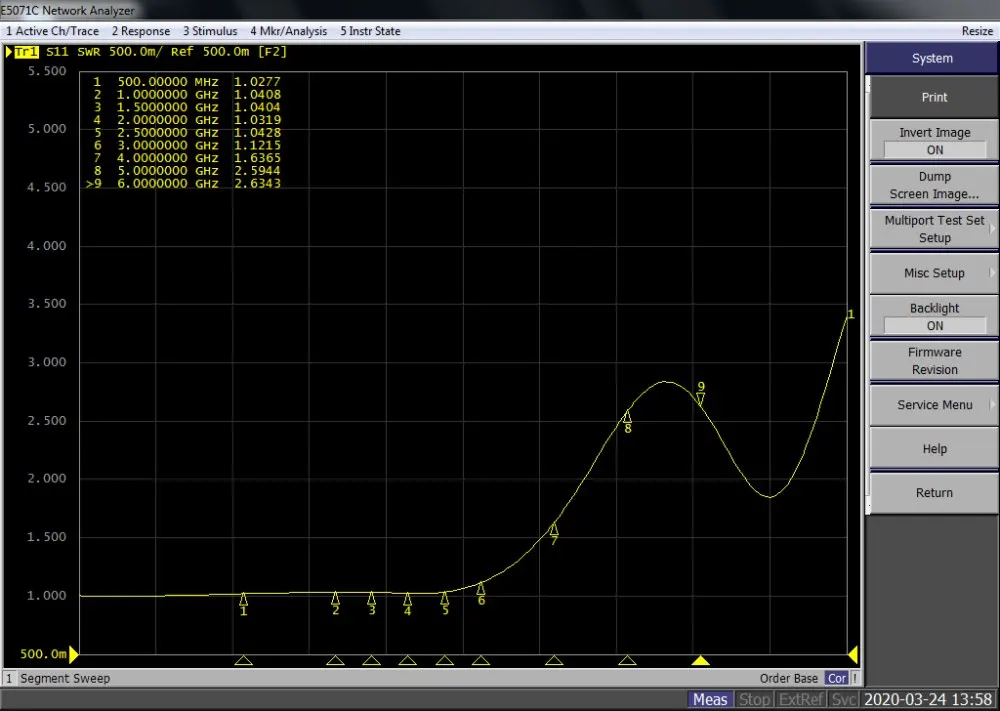This screenshot has height=711, width=1000.
Task: Click the Meas status indicator
Action: click(x=710, y=700)
